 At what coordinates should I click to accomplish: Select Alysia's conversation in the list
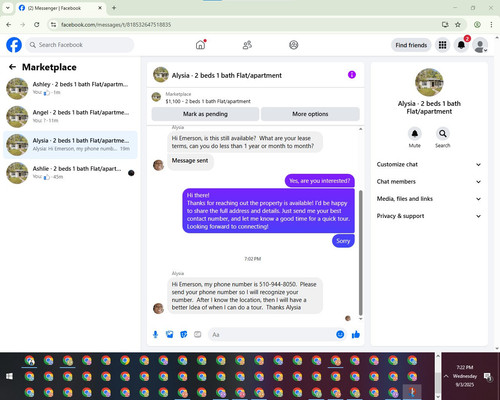click(x=70, y=144)
